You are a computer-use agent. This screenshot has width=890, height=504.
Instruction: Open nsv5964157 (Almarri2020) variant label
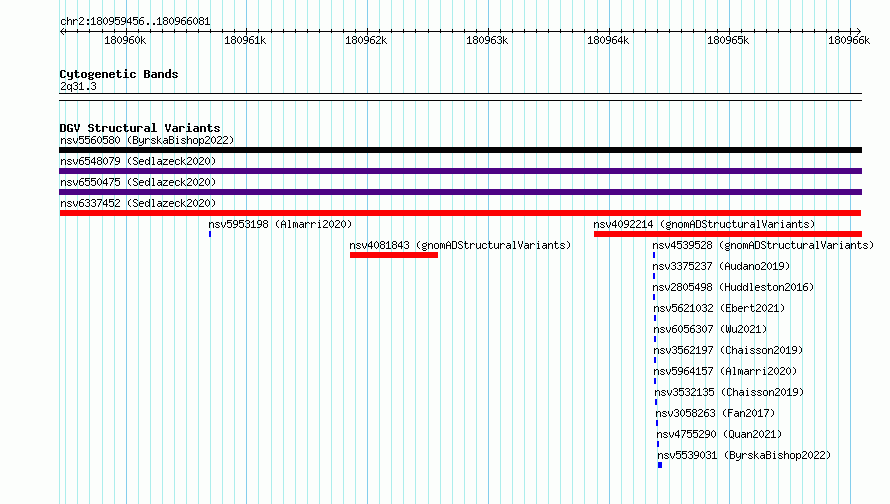pos(725,371)
